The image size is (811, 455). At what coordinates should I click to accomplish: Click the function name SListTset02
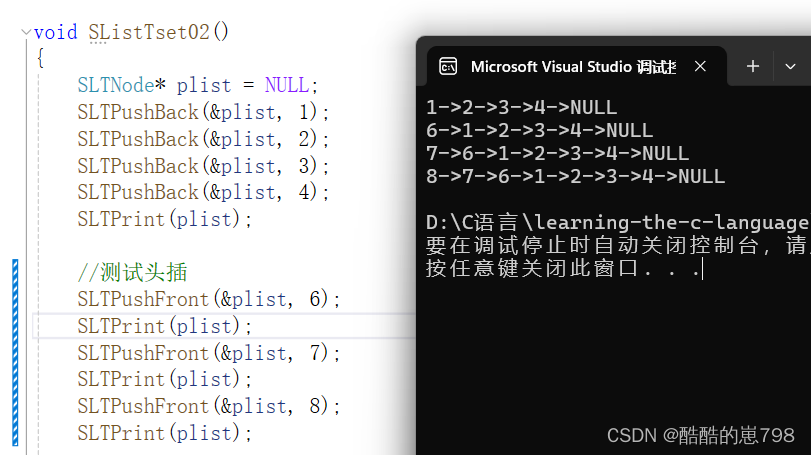pyautogui.click(x=149, y=33)
